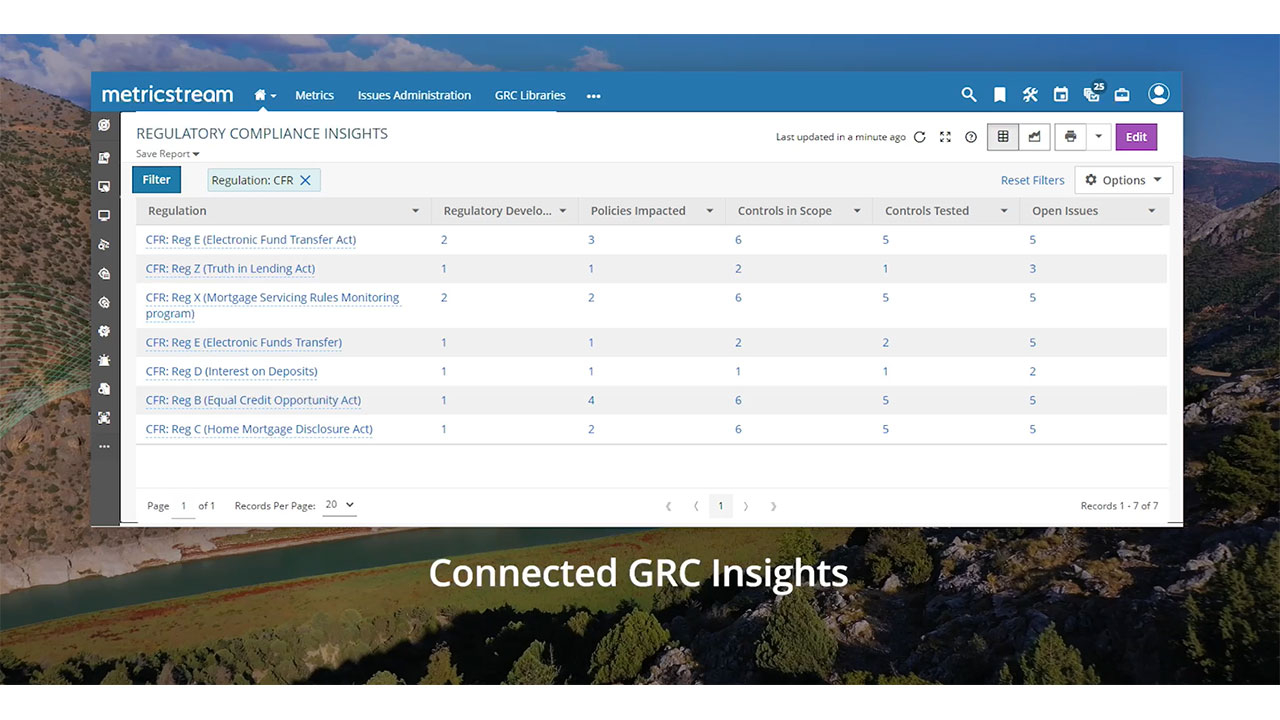Refresh the report data

click(920, 137)
